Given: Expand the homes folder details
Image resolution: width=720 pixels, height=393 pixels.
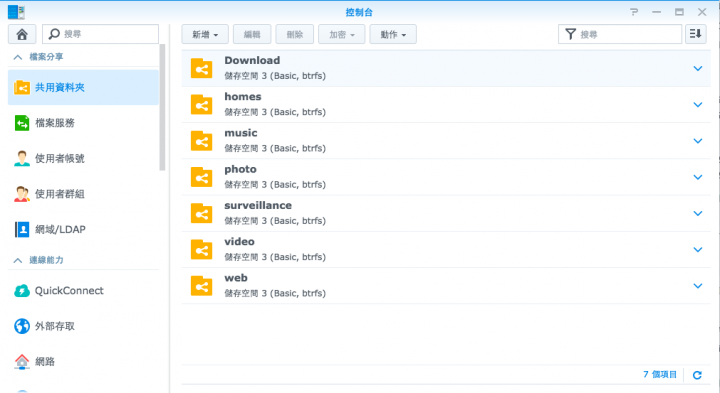Looking at the screenshot, I should pos(698,105).
